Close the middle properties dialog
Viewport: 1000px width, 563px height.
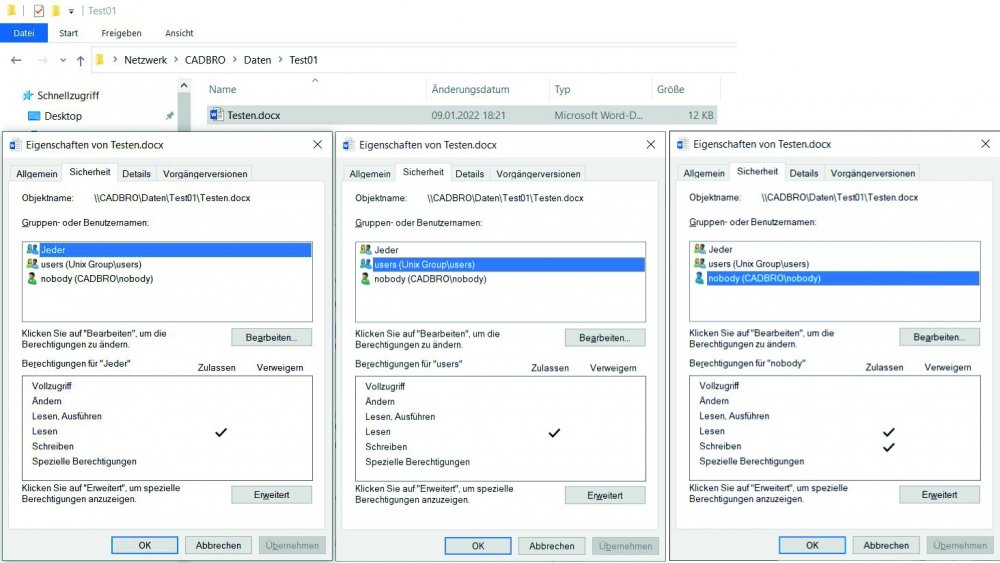click(x=651, y=145)
